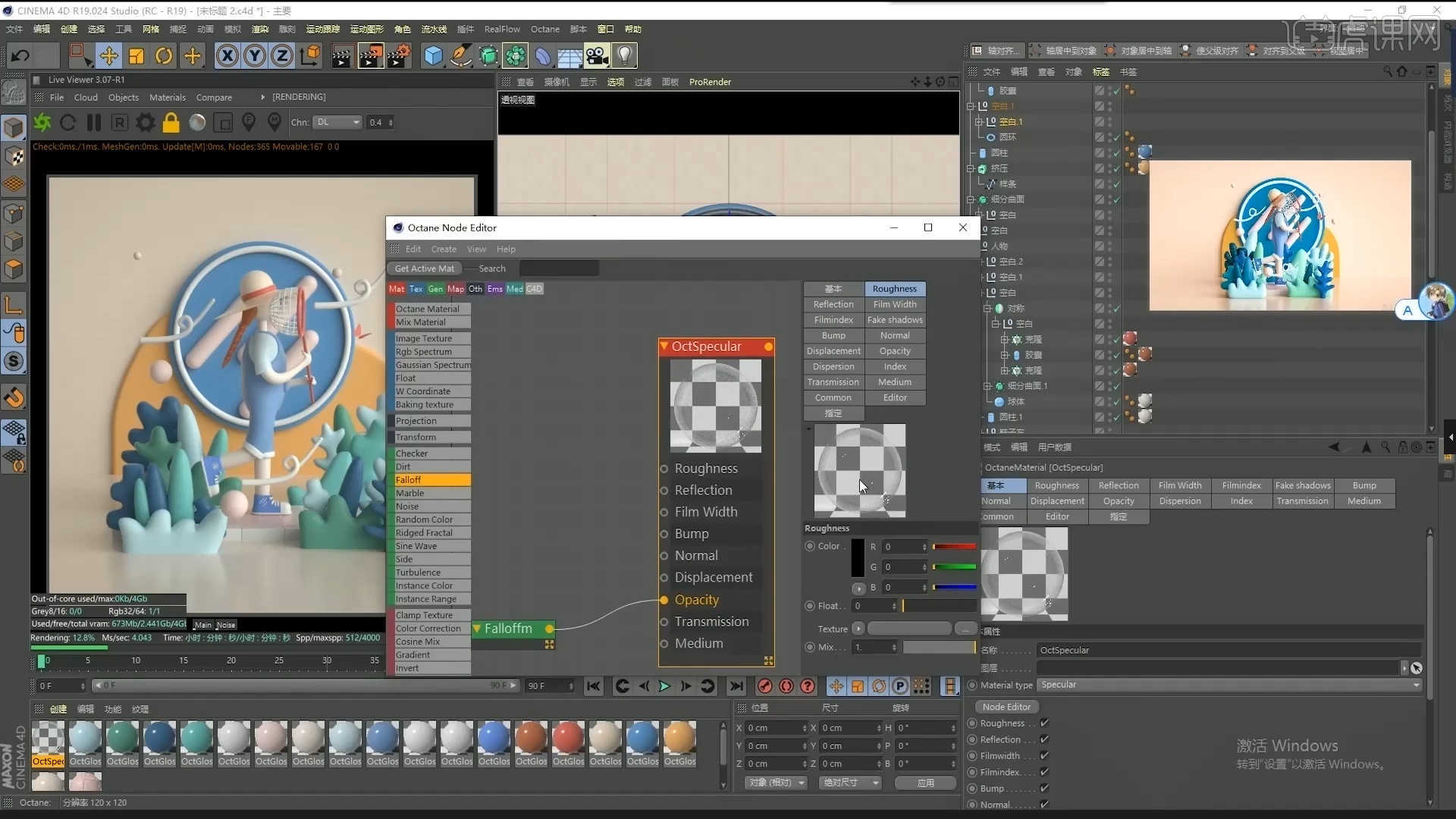Open absolute-size dropdown in coordinates

point(851,783)
